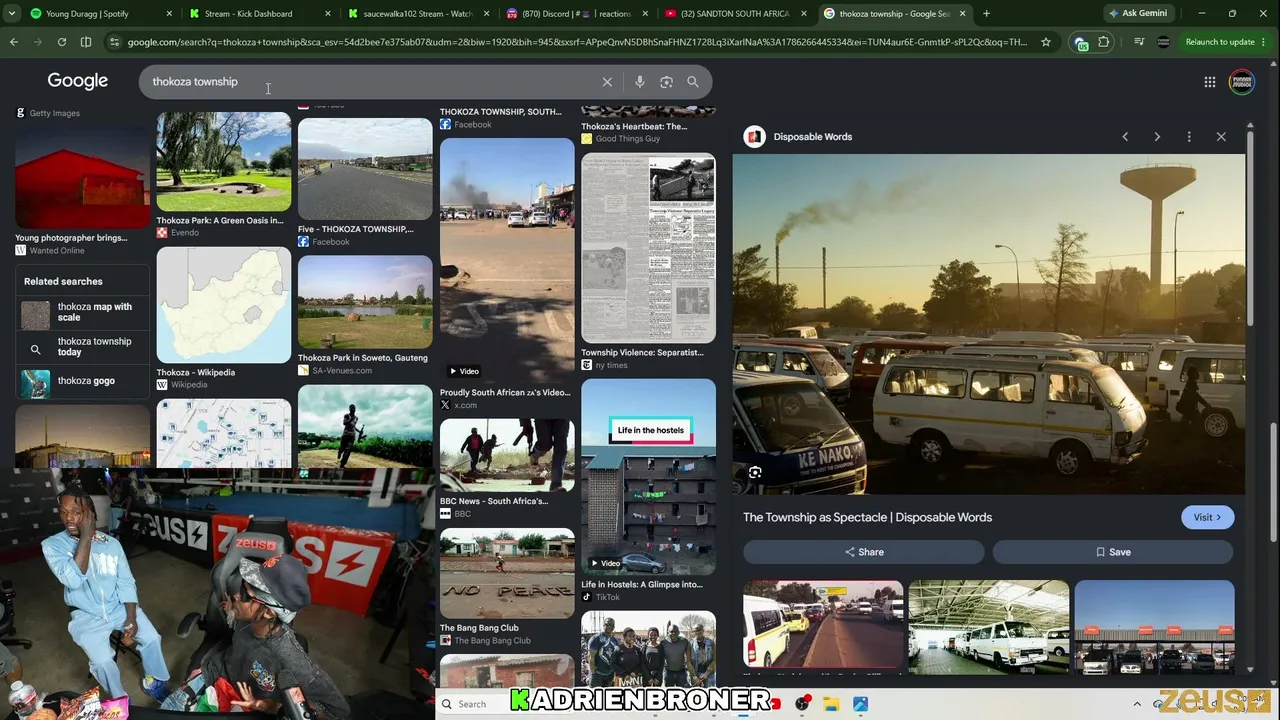
Task: Open media controls in Chrome toolbar
Action: (1139, 42)
